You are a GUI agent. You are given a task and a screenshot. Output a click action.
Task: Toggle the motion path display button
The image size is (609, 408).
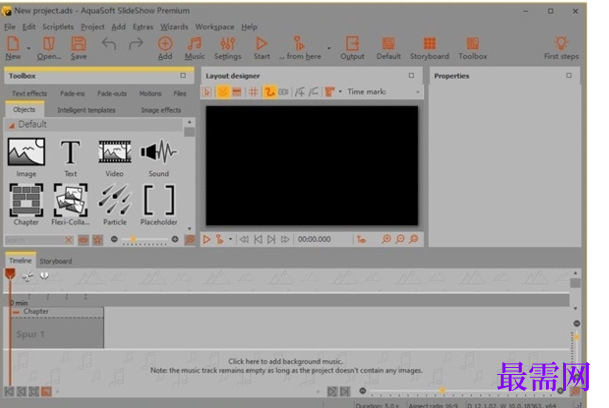[x=269, y=92]
